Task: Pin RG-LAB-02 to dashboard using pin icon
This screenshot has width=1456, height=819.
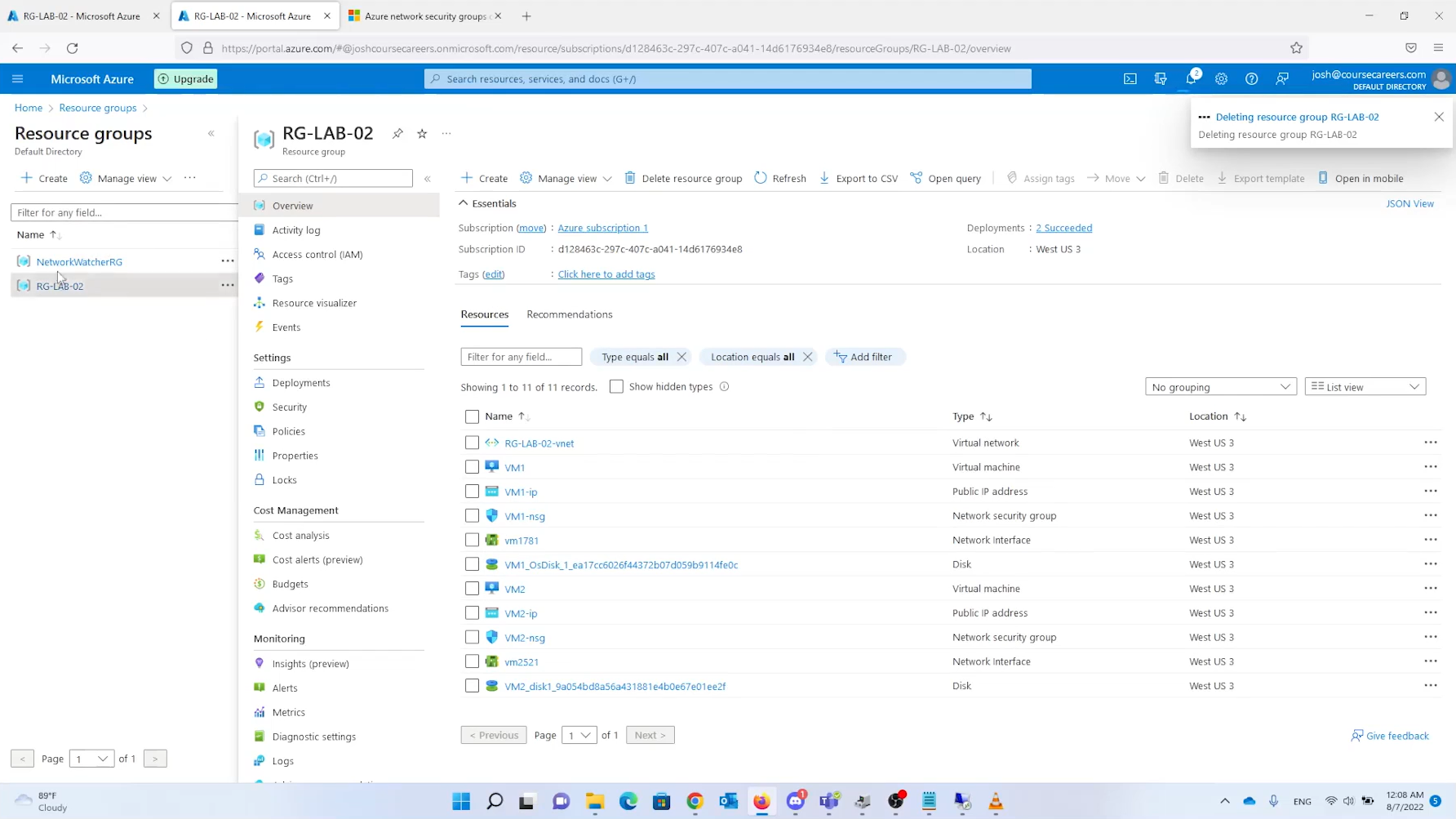Action: click(397, 133)
